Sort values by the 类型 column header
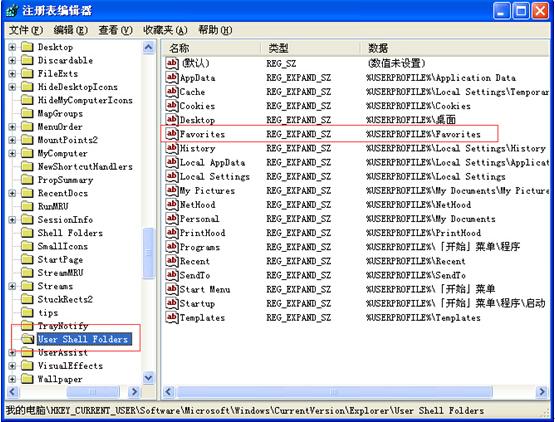The height and width of the screenshot is (422, 555). tap(311, 48)
